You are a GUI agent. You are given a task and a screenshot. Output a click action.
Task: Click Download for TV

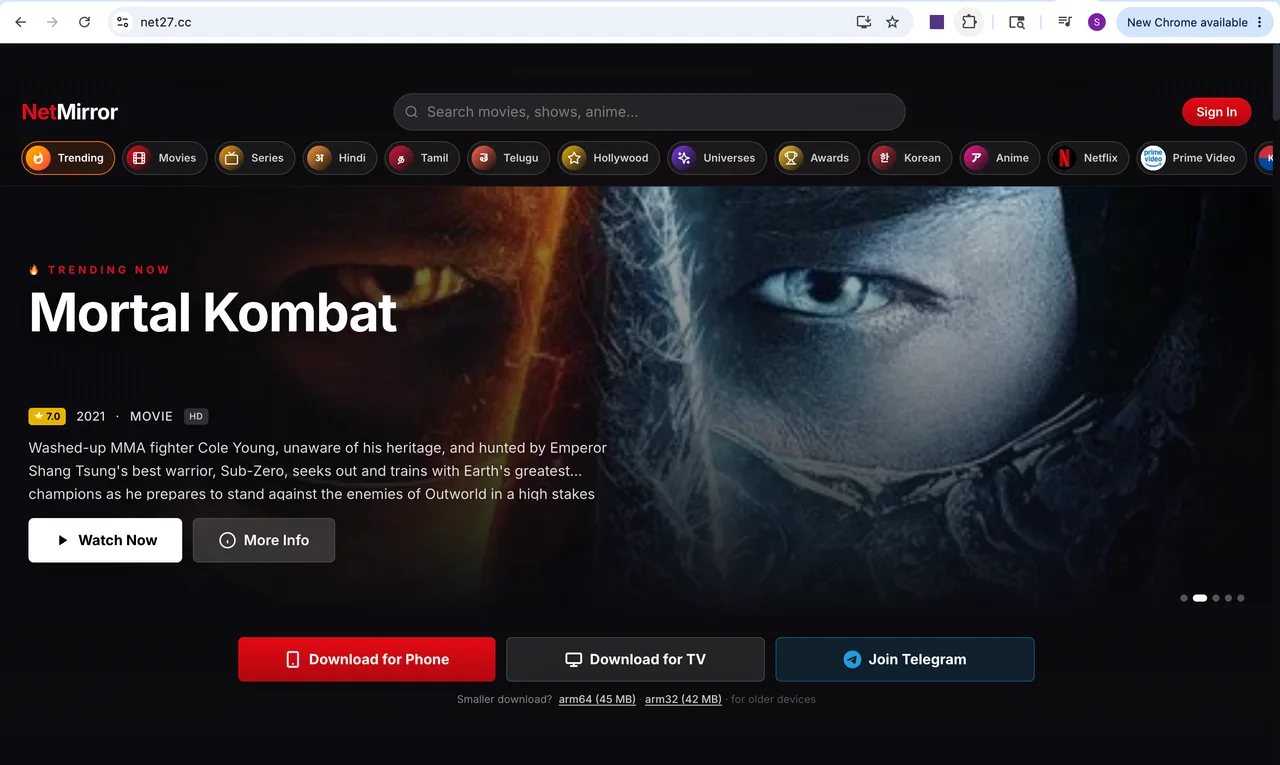tap(635, 659)
